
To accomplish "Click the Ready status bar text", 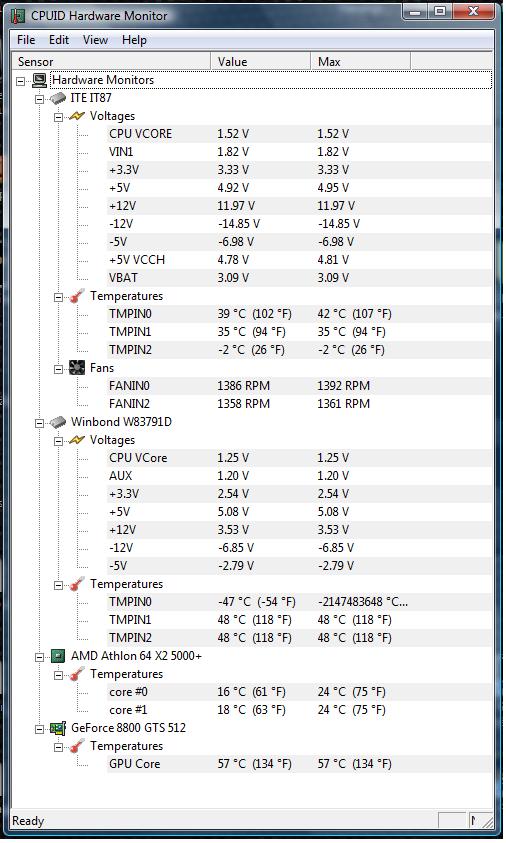I will (x=28, y=821).
